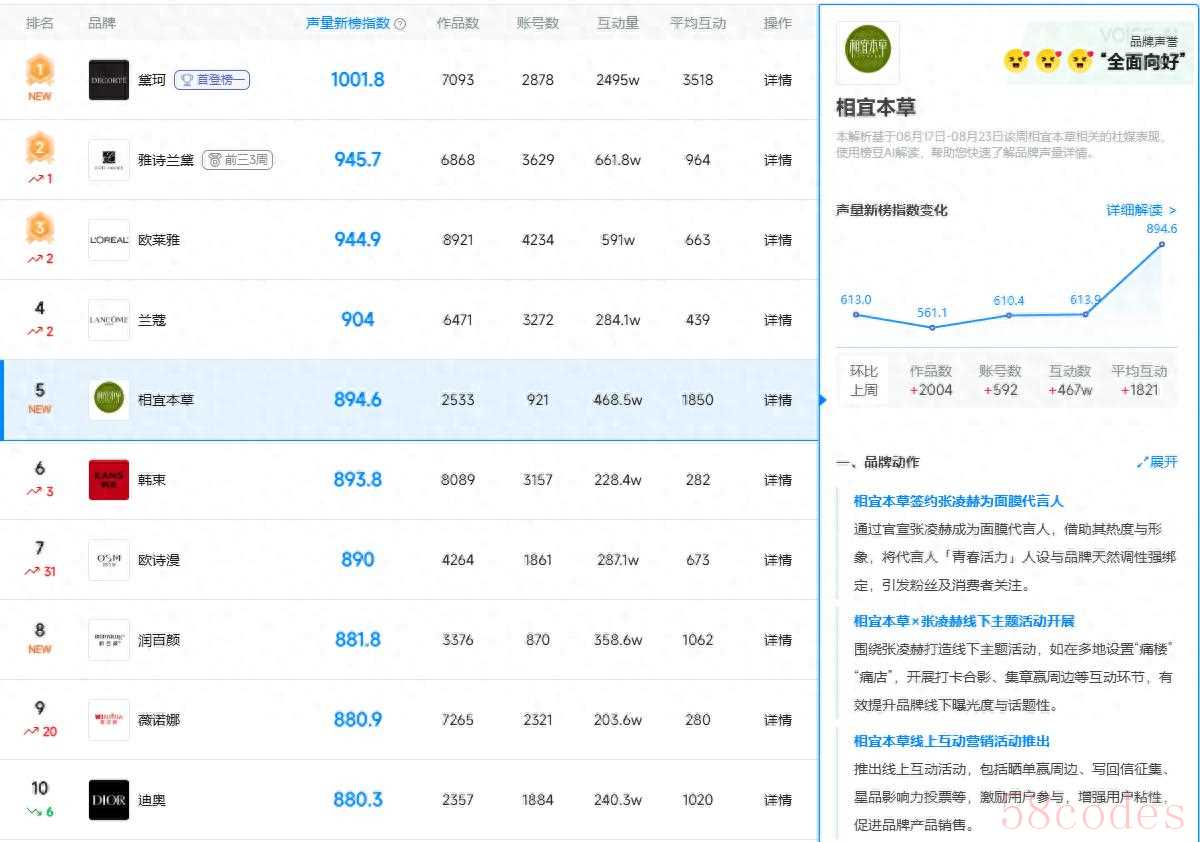Click the Winona logo for 薇诺娜

click(108, 720)
